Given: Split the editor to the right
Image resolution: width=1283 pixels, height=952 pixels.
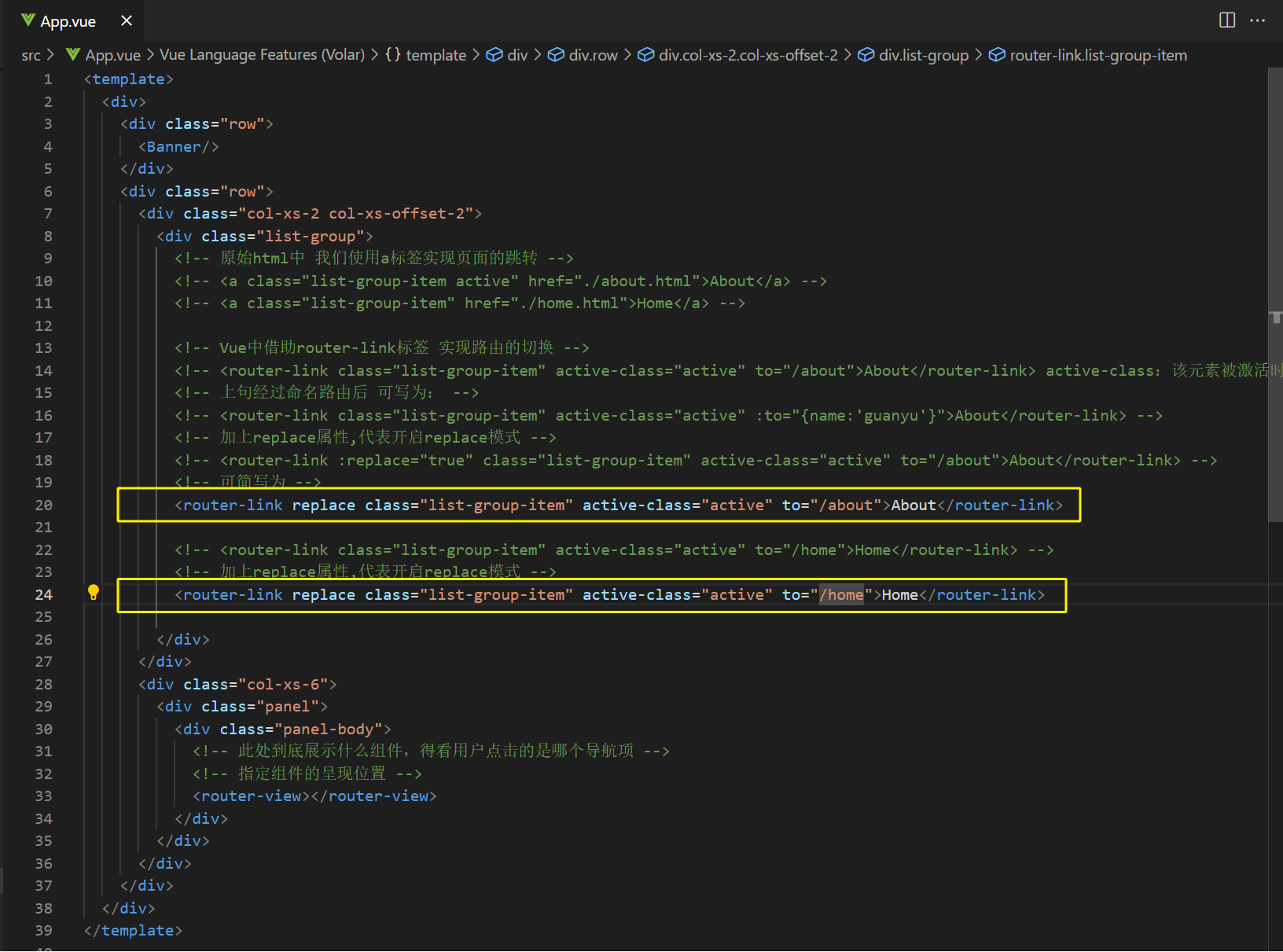Looking at the screenshot, I should (x=1227, y=20).
